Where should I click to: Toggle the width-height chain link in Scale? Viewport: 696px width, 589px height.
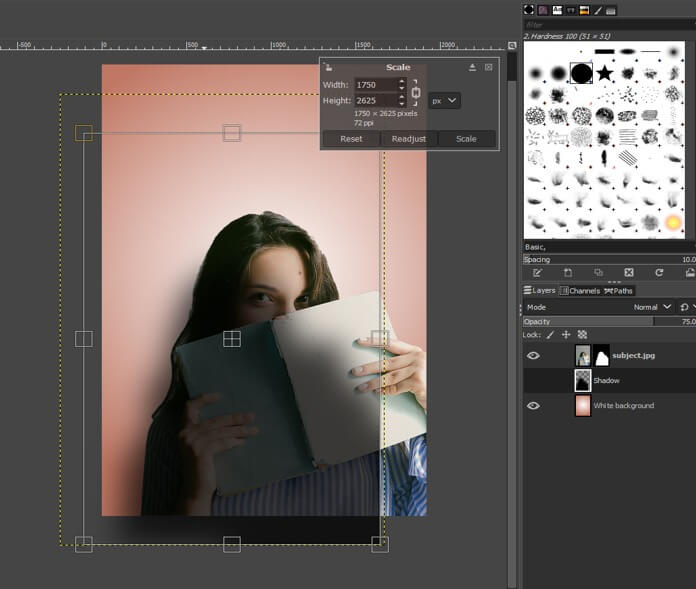[416, 93]
